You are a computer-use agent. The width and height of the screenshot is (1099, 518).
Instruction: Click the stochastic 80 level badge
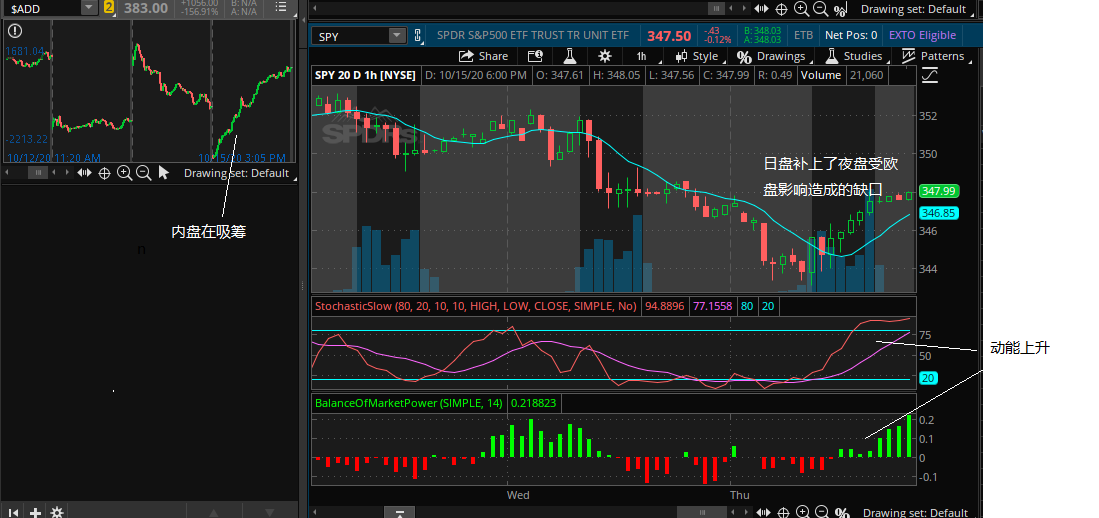[746, 306]
